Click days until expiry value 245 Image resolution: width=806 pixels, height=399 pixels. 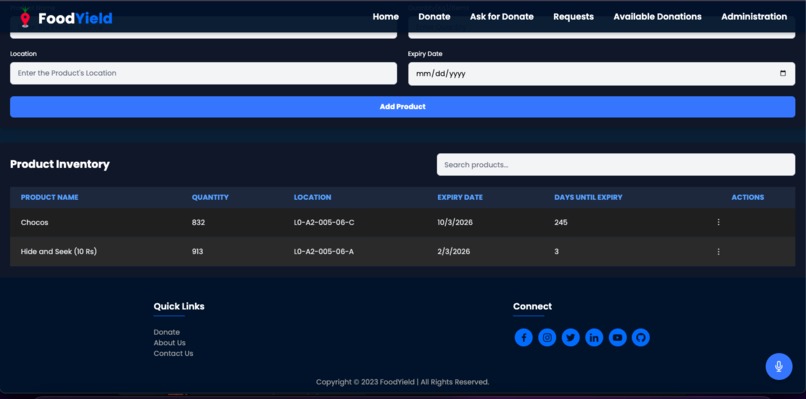click(x=561, y=223)
